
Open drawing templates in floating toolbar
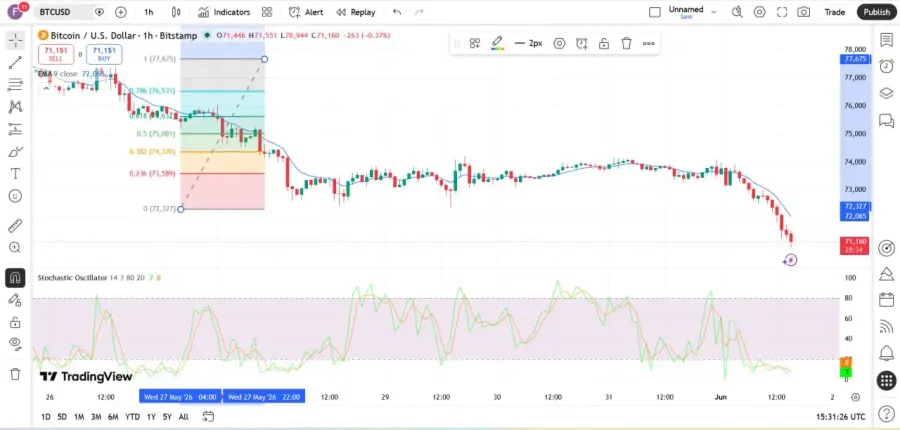[x=475, y=43]
